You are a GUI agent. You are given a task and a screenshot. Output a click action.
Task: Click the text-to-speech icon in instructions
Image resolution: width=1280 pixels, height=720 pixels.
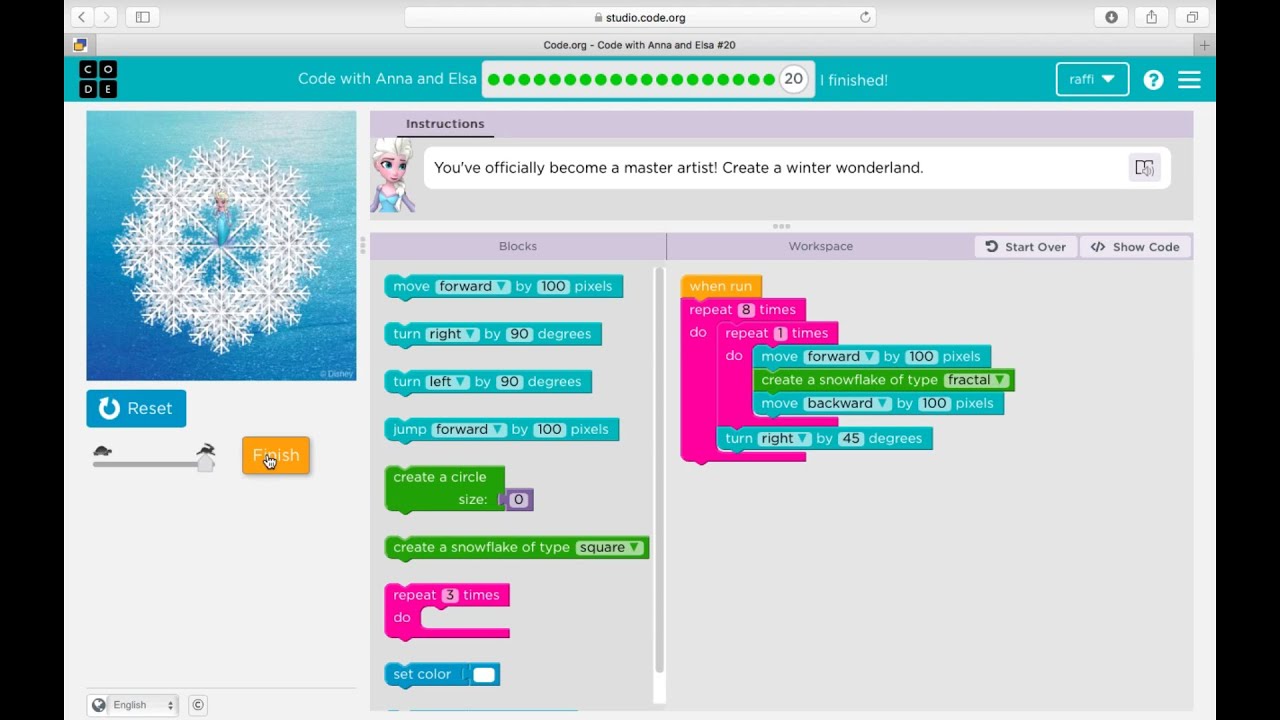coord(1144,168)
